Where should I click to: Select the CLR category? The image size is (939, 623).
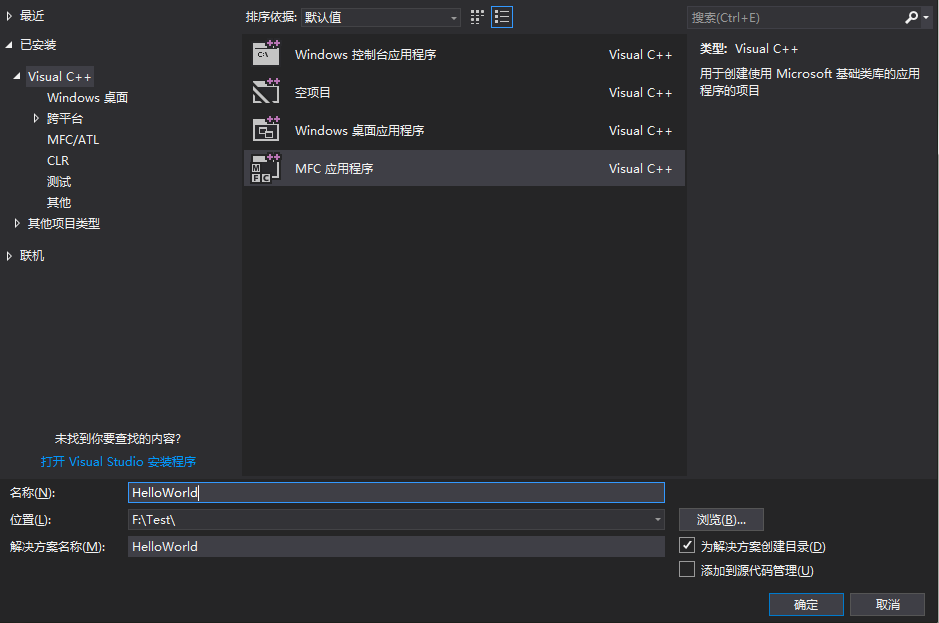tap(57, 160)
